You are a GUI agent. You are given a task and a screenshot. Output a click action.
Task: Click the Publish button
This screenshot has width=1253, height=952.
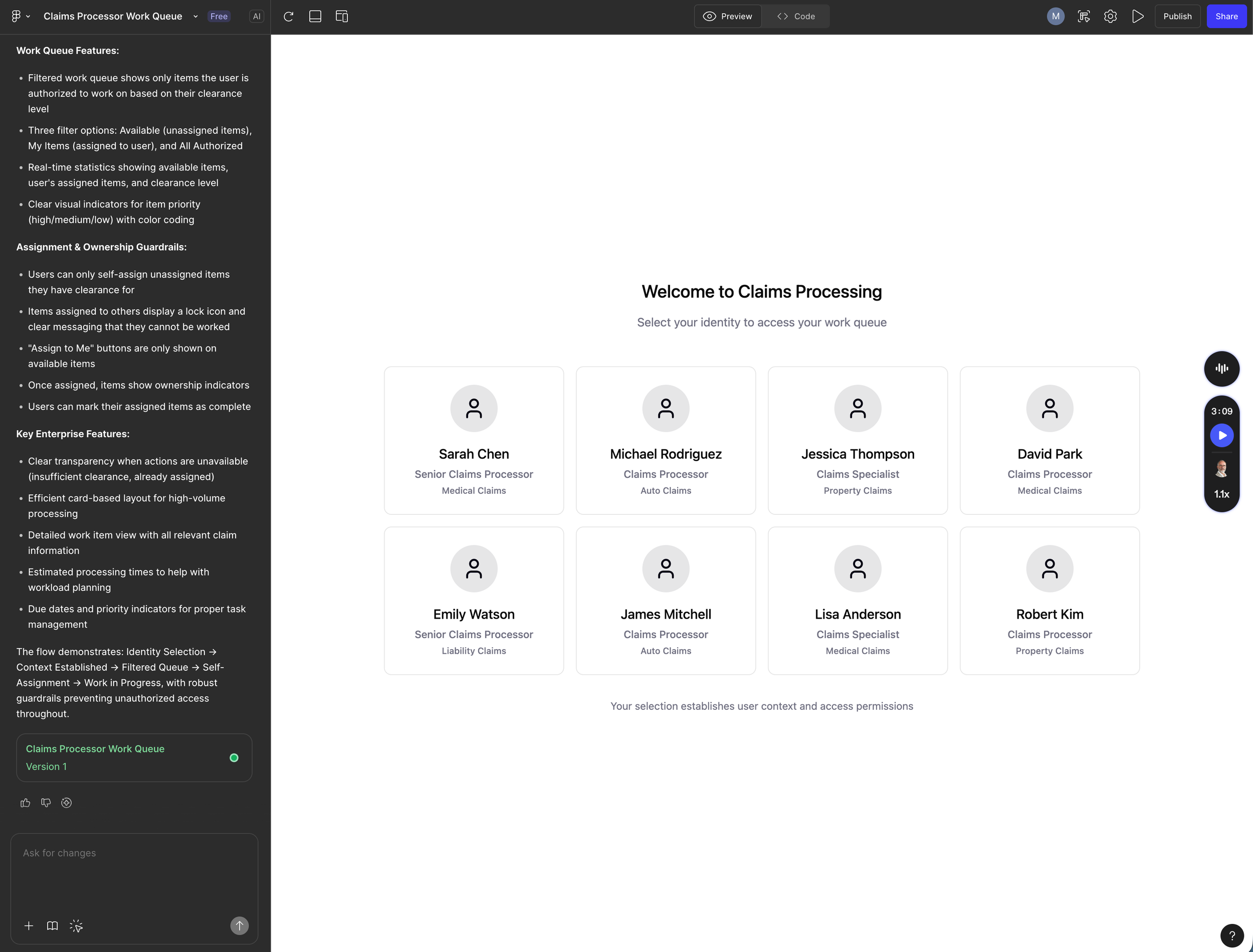point(1177,17)
